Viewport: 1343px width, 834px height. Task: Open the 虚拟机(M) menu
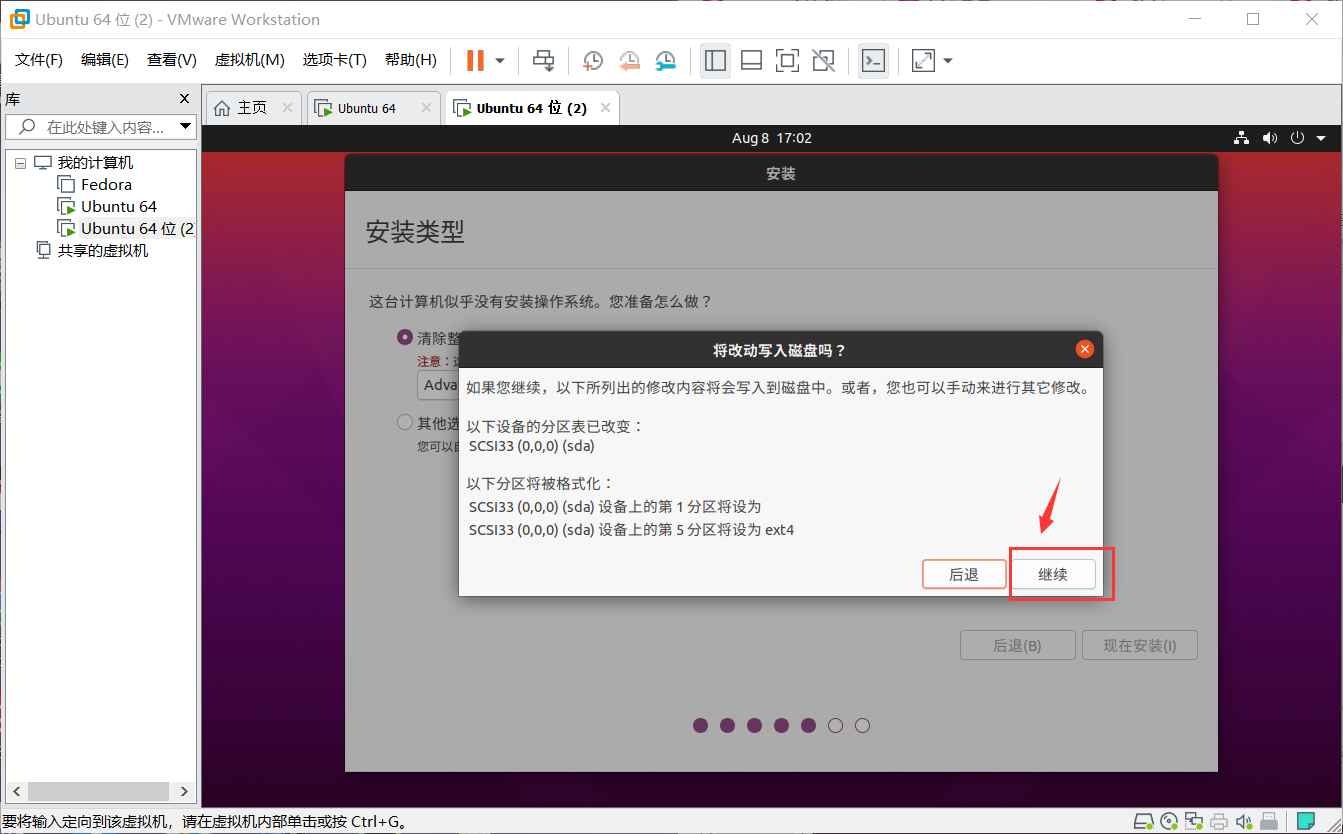click(249, 60)
